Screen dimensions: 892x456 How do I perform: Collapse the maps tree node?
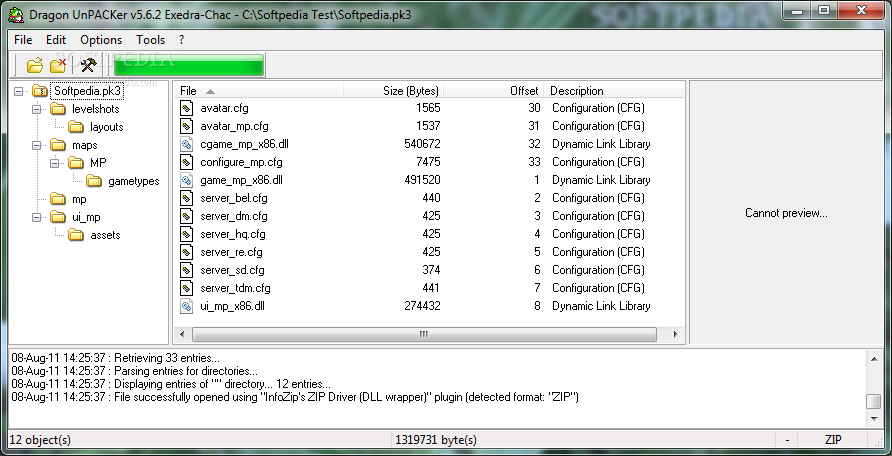point(38,145)
